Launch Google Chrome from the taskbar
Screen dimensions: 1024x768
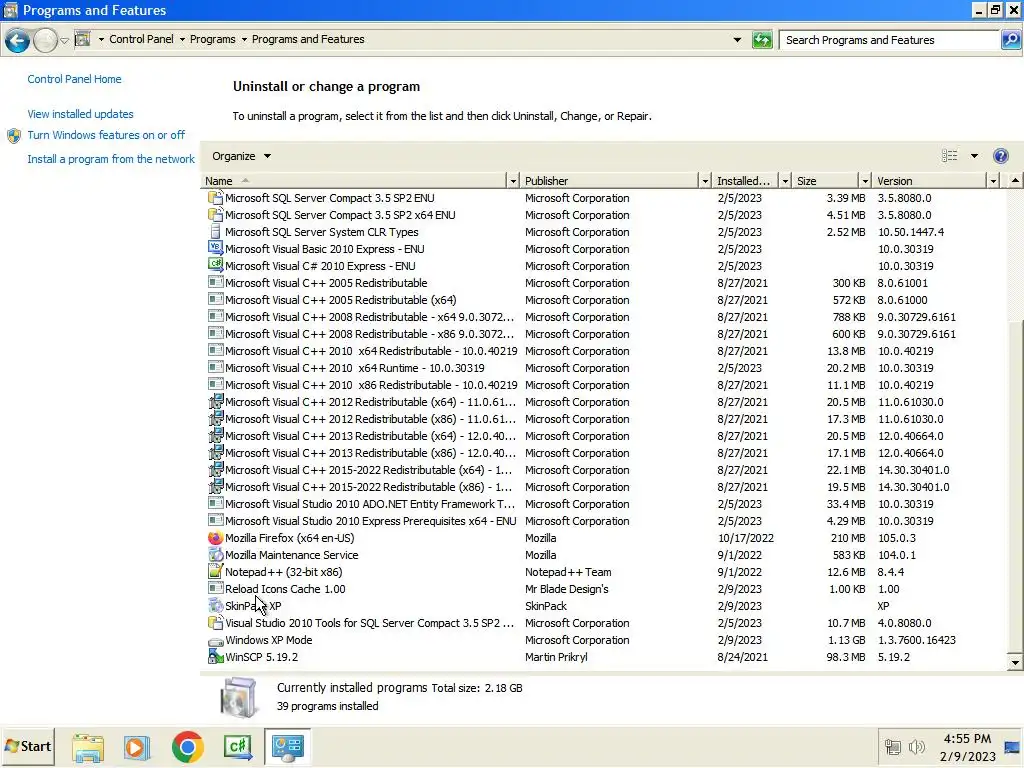(187, 747)
